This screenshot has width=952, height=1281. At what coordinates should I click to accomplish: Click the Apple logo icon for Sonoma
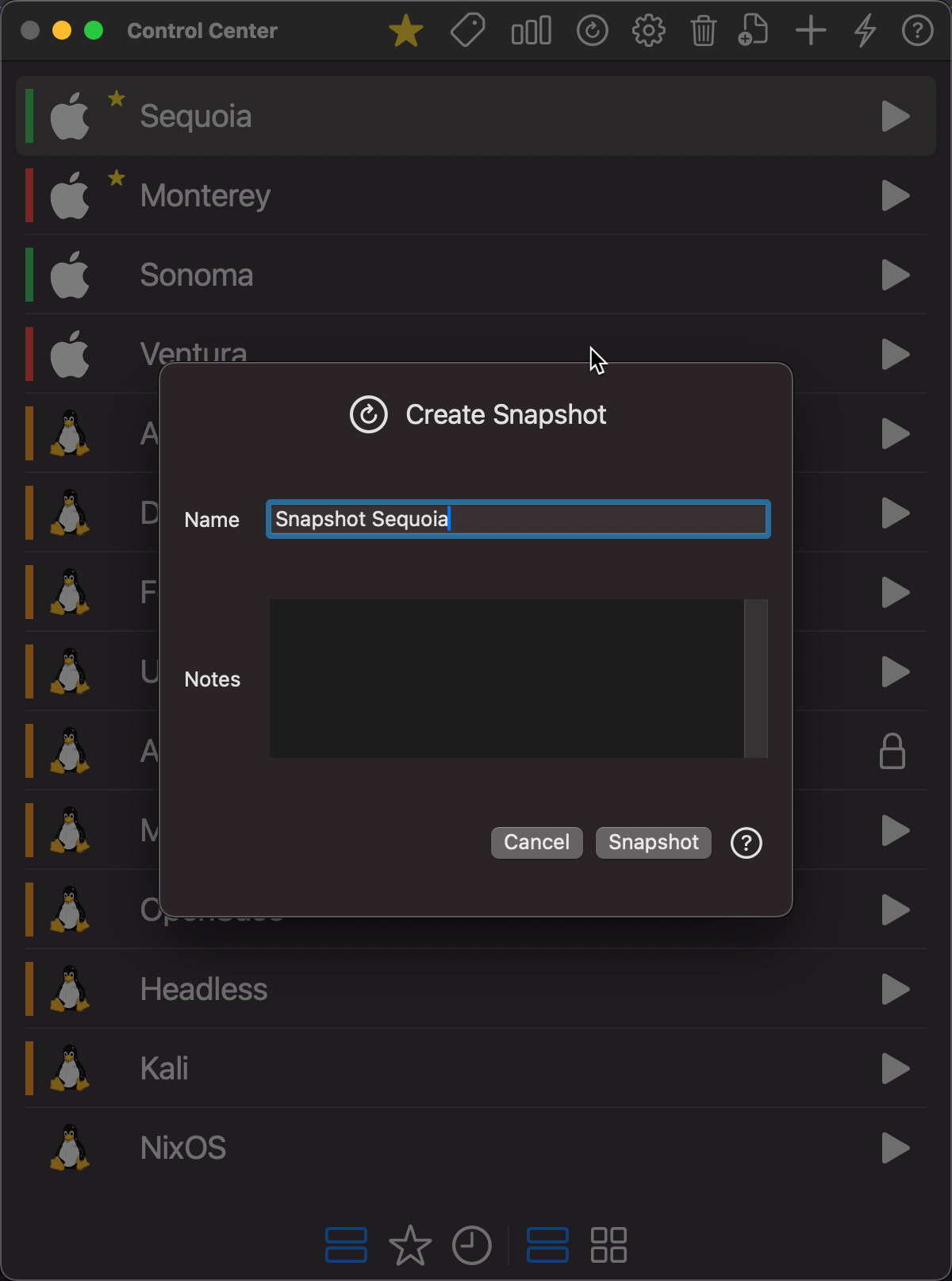(x=70, y=275)
